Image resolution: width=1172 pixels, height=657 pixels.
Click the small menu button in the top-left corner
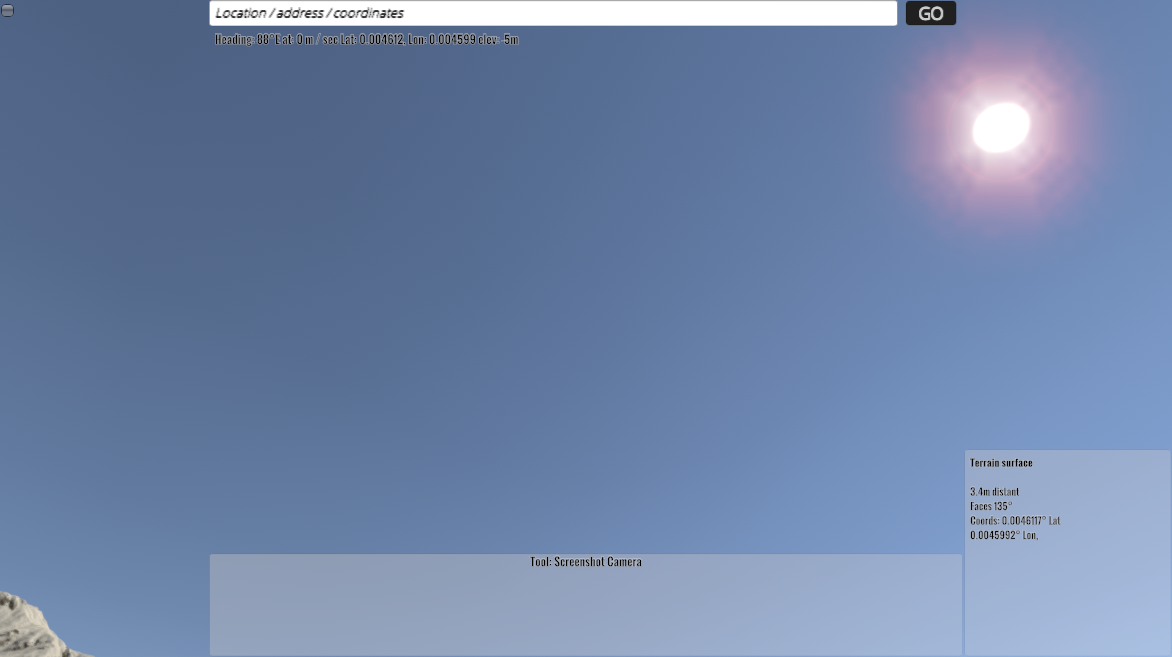tap(7, 10)
